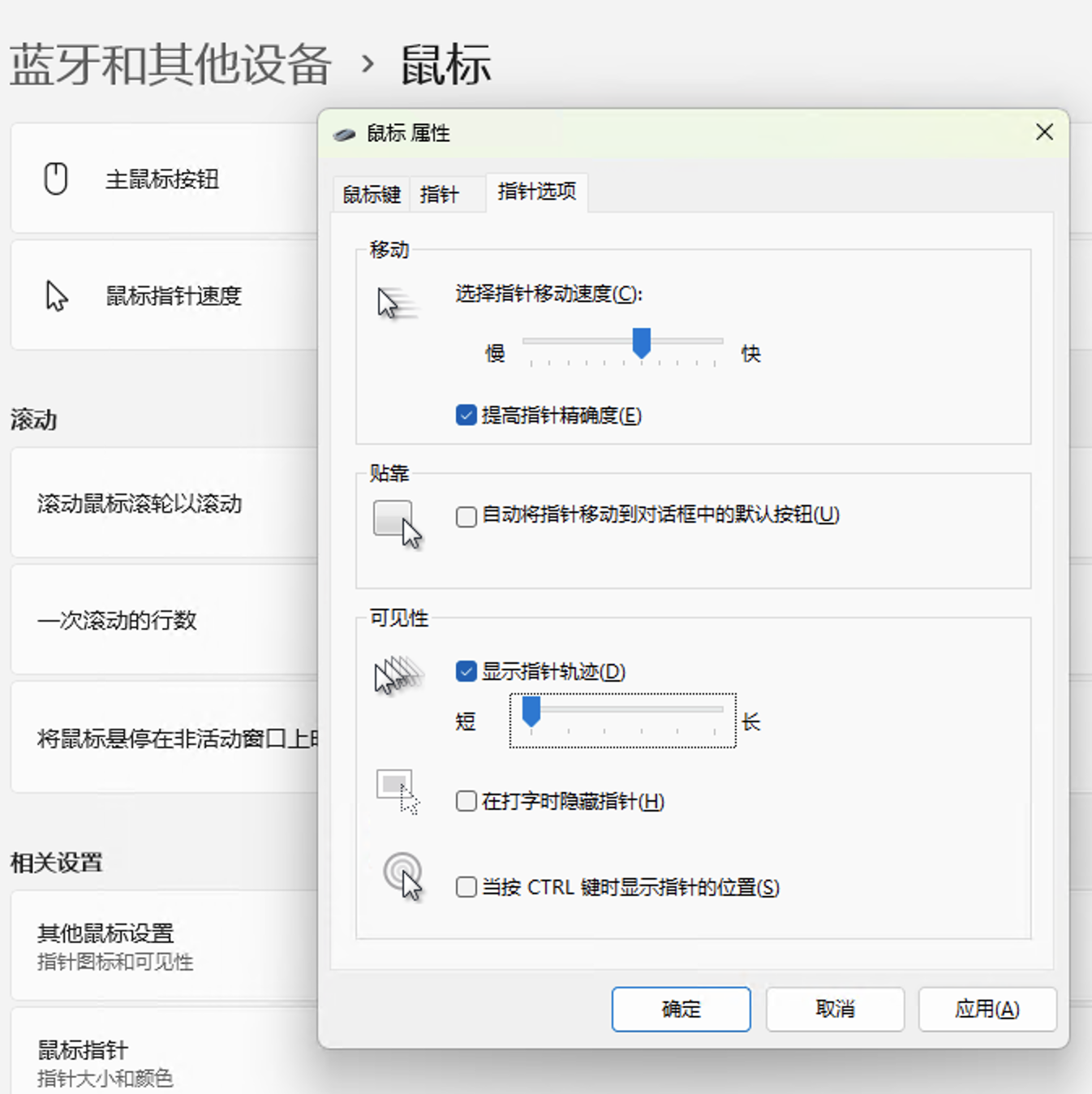Uncheck 显示指针轨迹(D) checkbox
This screenshot has height=1094, width=1092.
click(466, 671)
